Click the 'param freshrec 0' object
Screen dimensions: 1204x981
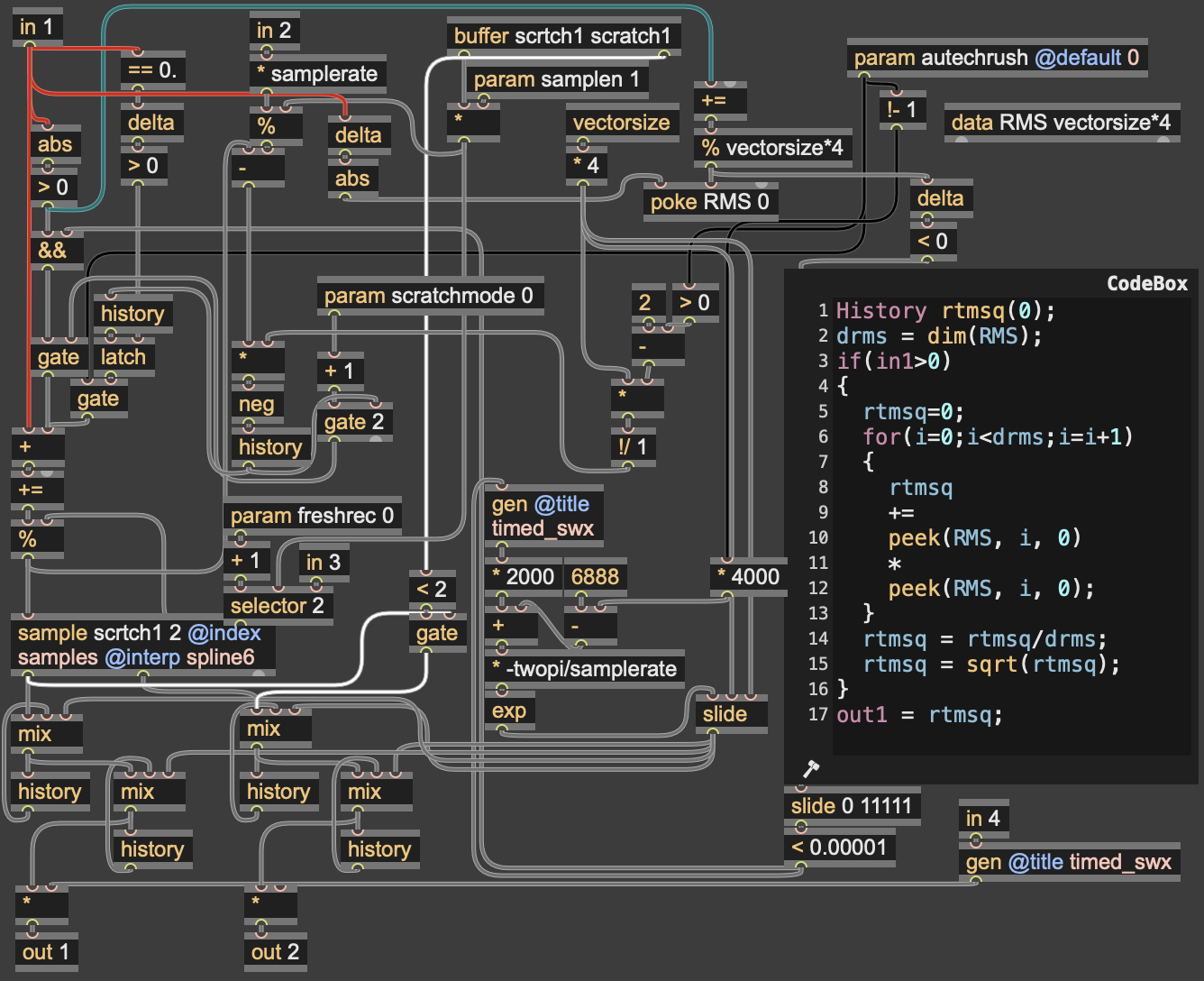[x=312, y=516]
